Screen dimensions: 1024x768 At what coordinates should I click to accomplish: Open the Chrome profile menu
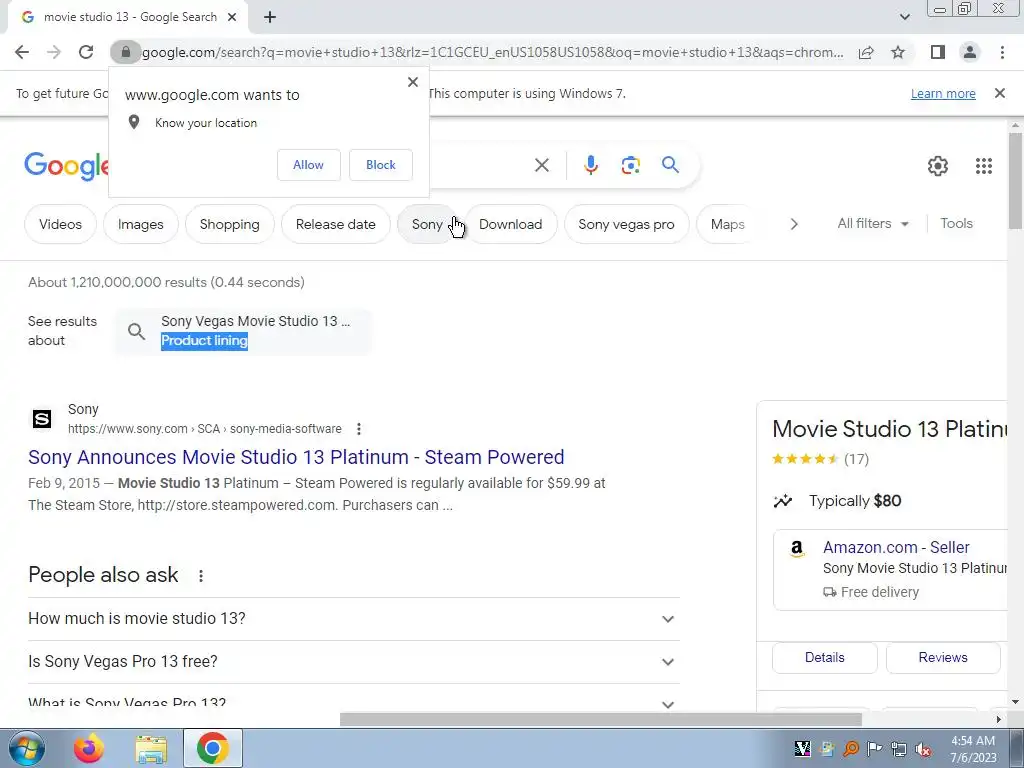pyautogui.click(x=970, y=52)
